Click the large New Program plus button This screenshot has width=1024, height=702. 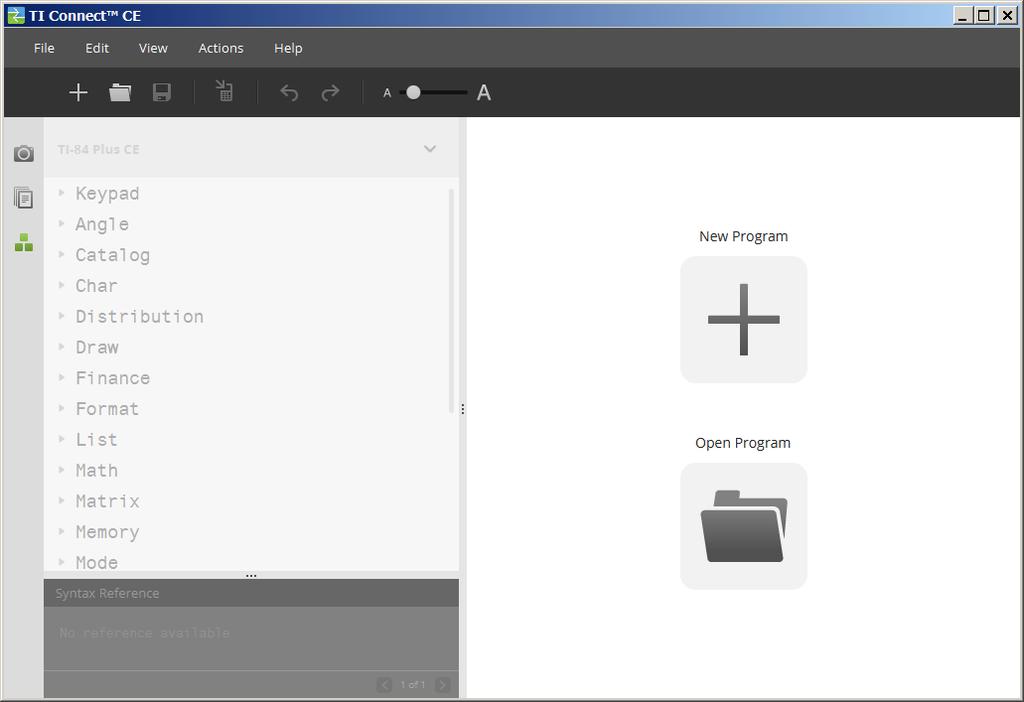[x=744, y=319]
